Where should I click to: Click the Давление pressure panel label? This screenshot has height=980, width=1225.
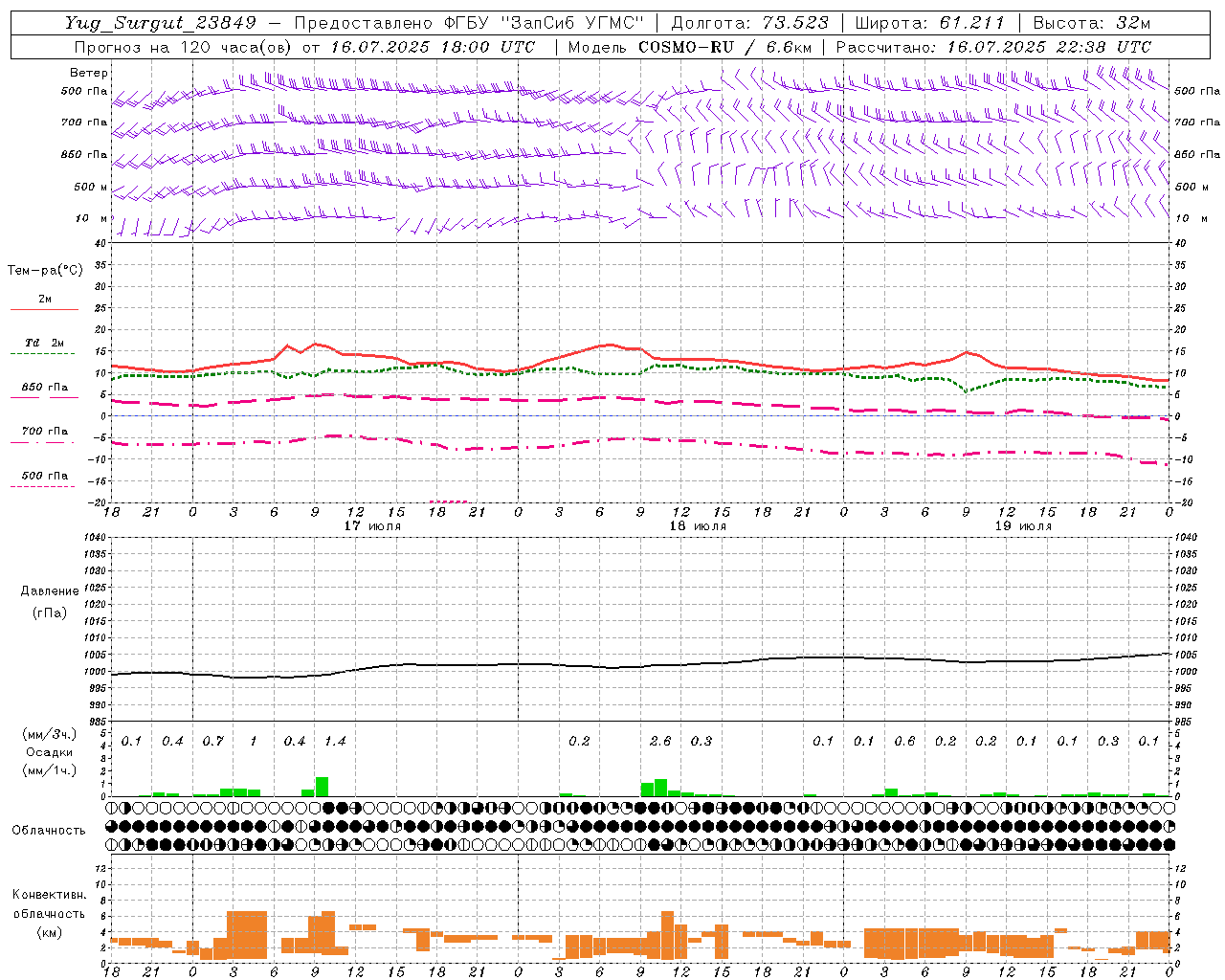point(50,591)
